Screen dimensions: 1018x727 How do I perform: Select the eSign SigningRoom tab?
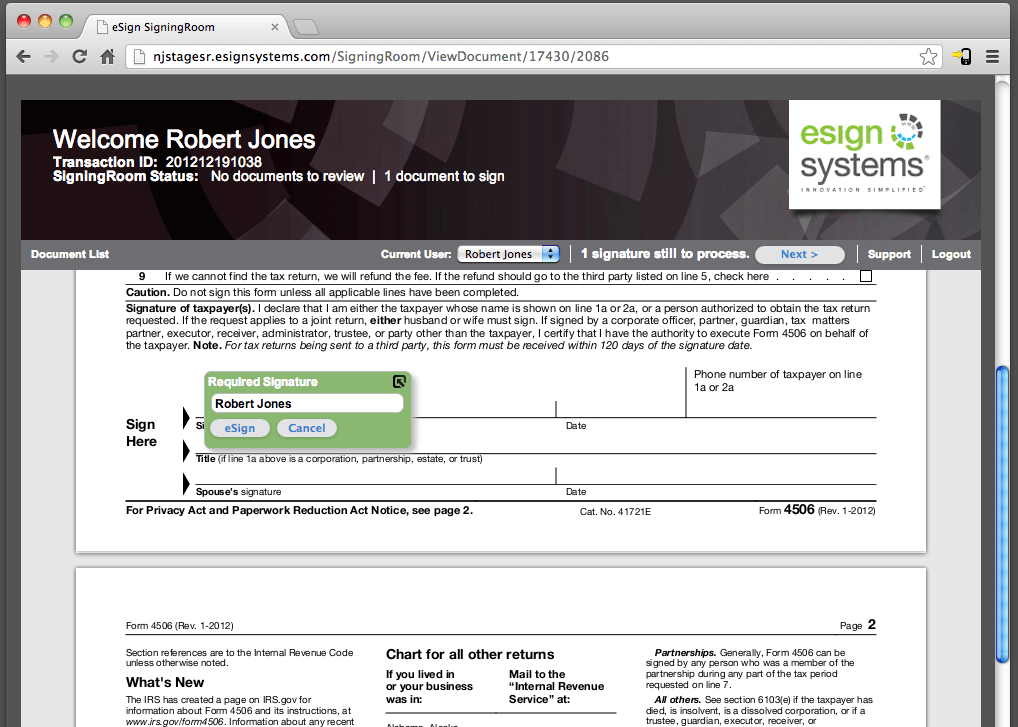pyautogui.click(x=180, y=27)
